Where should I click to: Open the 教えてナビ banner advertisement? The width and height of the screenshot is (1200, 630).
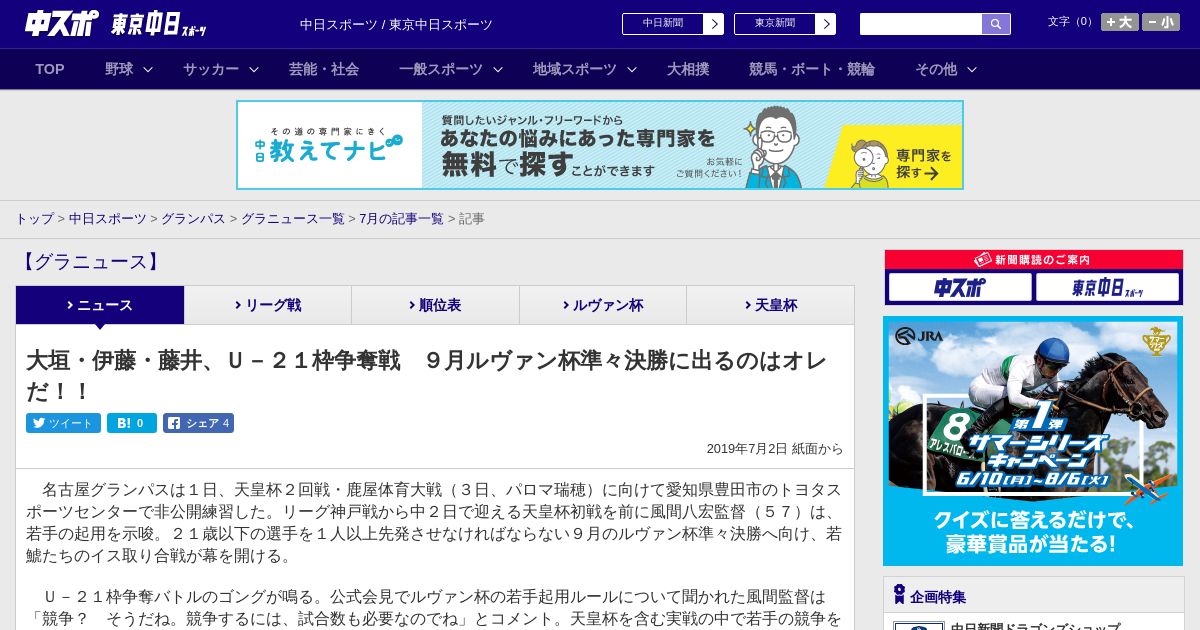(x=600, y=145)
